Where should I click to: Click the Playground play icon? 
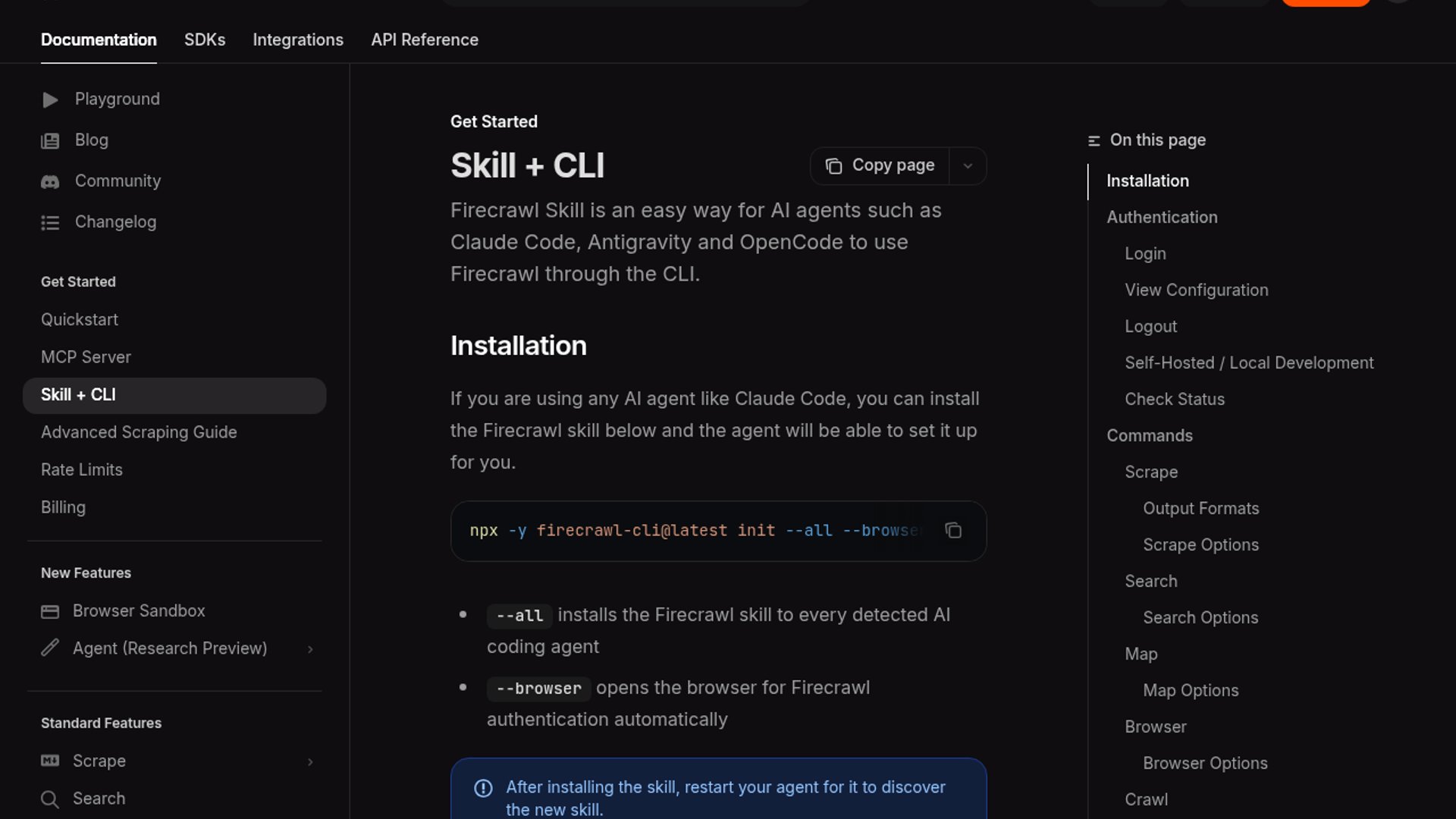click(x=50, y=100)
